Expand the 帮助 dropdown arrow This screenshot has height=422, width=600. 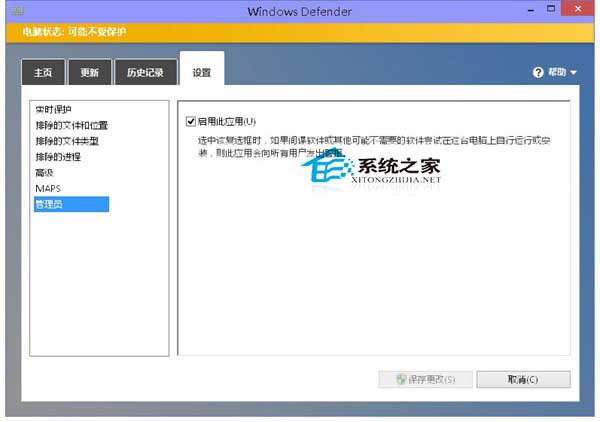coord(574,73)
